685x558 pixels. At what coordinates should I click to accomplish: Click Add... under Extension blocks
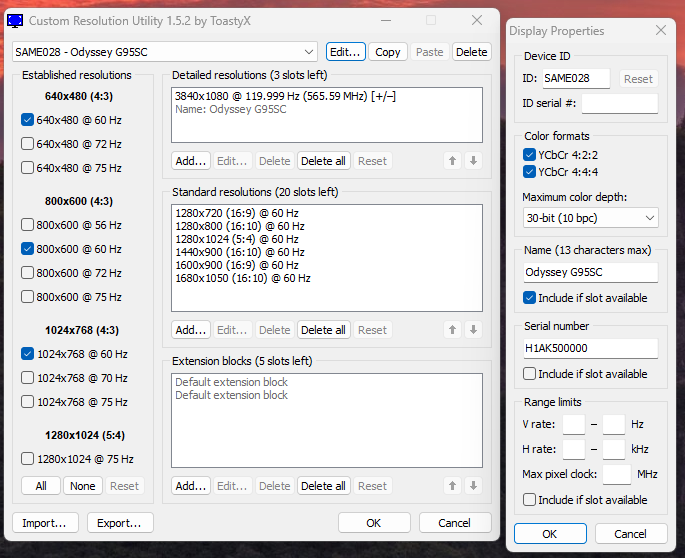click(x=190, y=486)
